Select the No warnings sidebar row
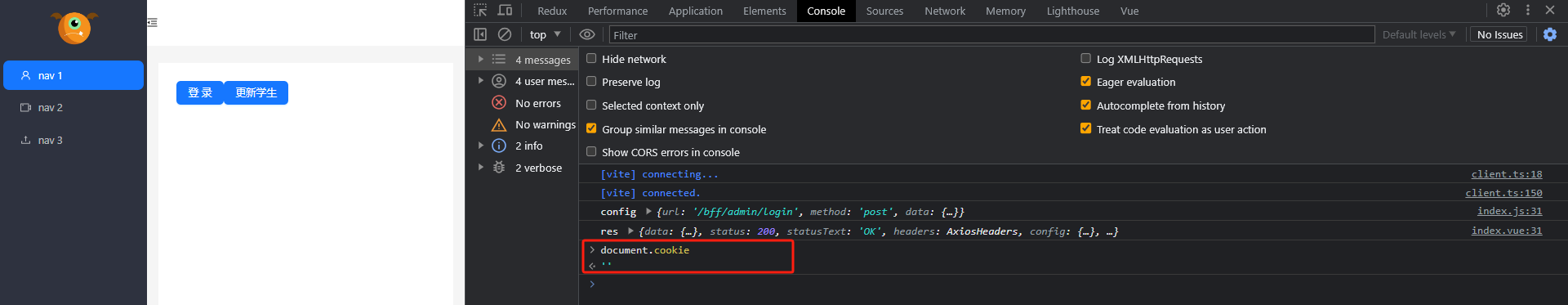The width and height of the screenshot is (1568, 305). (x=522, y=124)
